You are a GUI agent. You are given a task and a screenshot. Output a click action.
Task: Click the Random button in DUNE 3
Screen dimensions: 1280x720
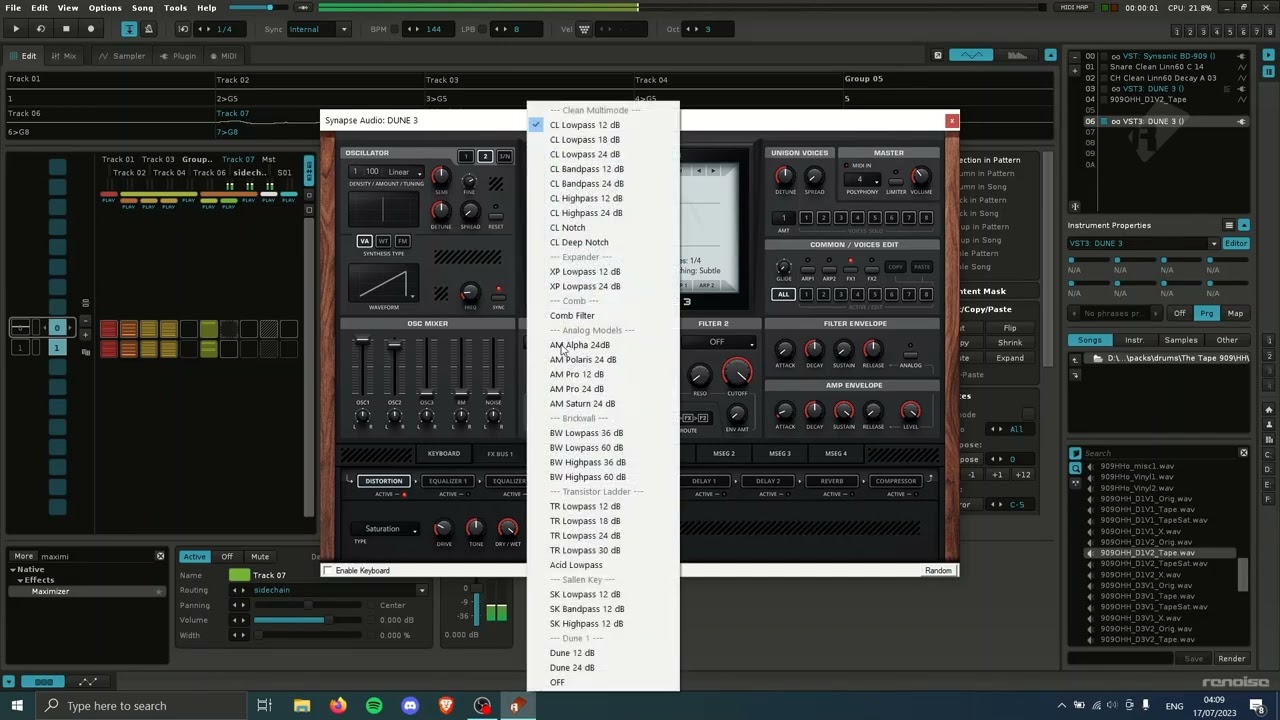(938, 571)
